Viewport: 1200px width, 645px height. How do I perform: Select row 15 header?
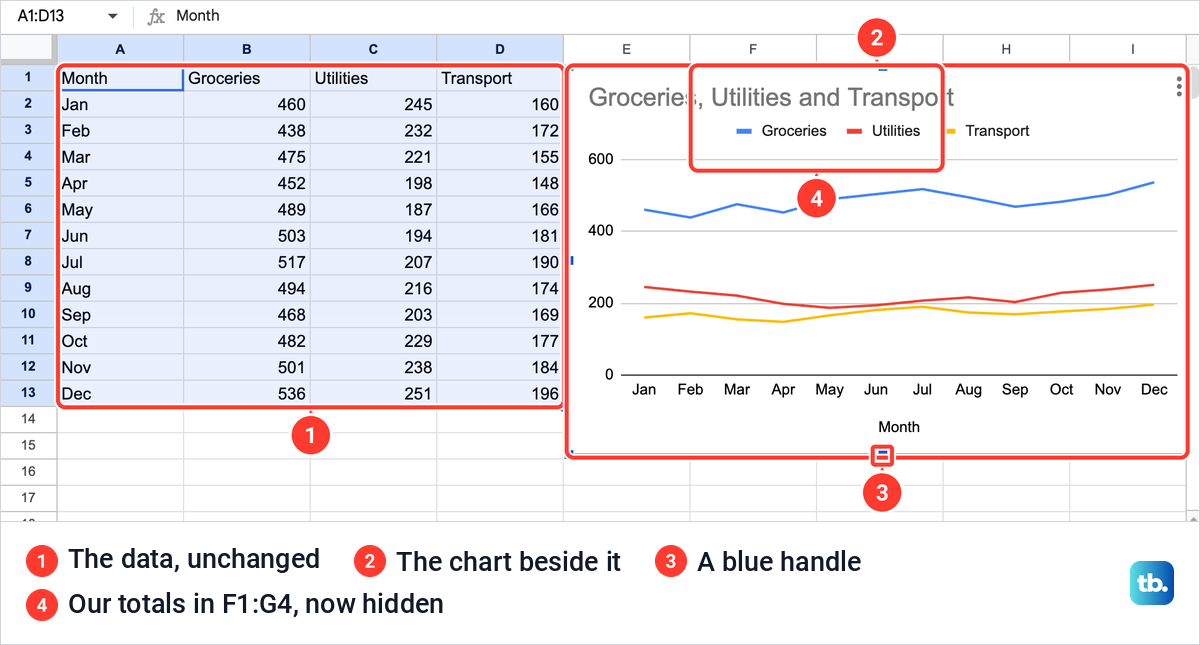(x=28, y=445)
